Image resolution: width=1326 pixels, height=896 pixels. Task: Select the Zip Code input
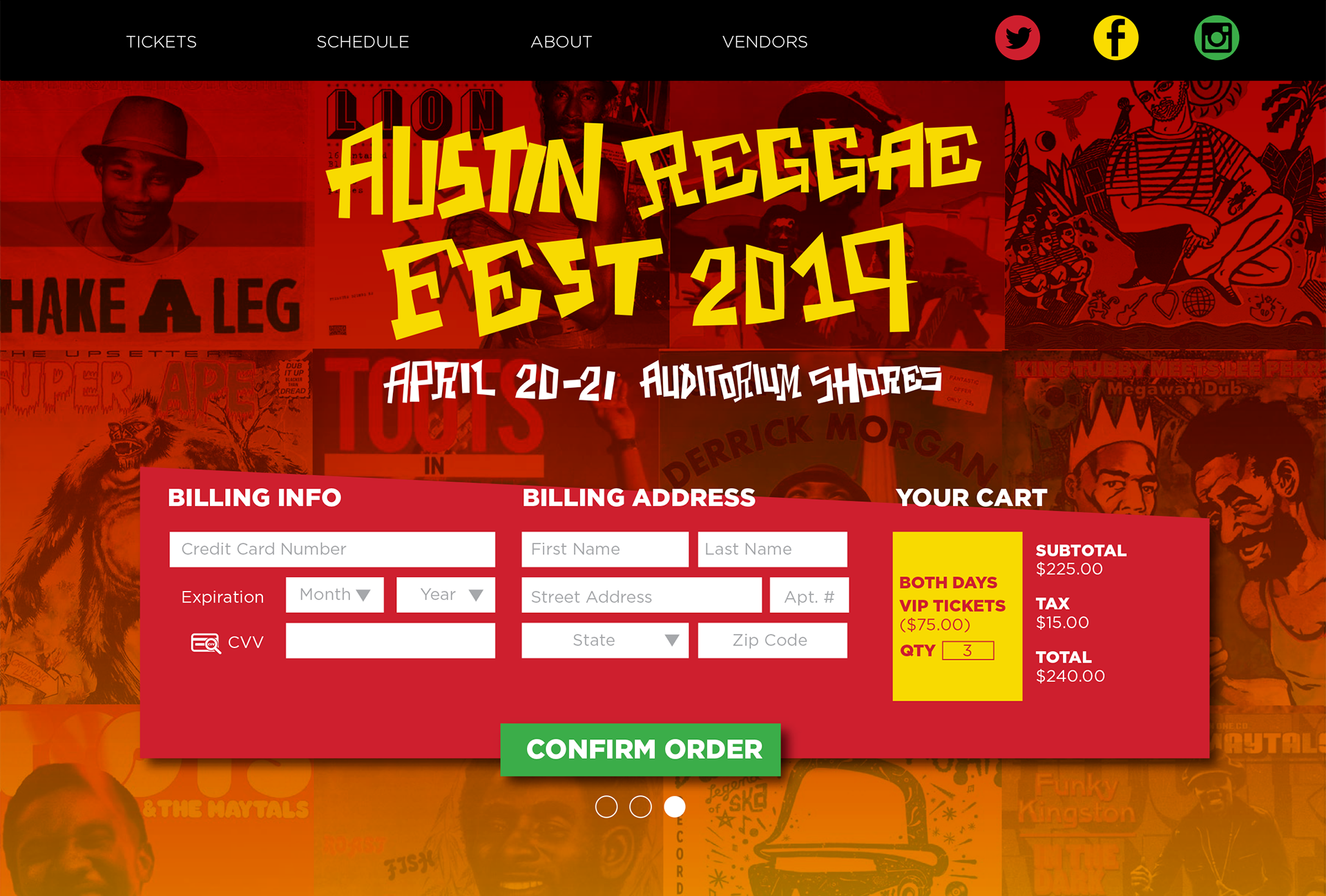tap(773, 641)
